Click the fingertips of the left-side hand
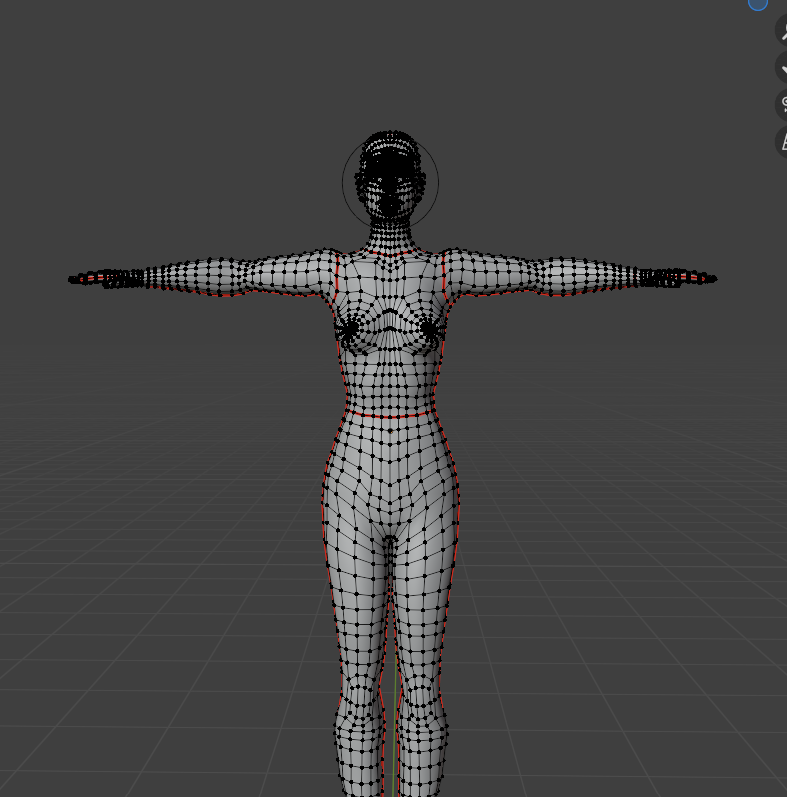The image size is (787, 797). tap(76, 279)
